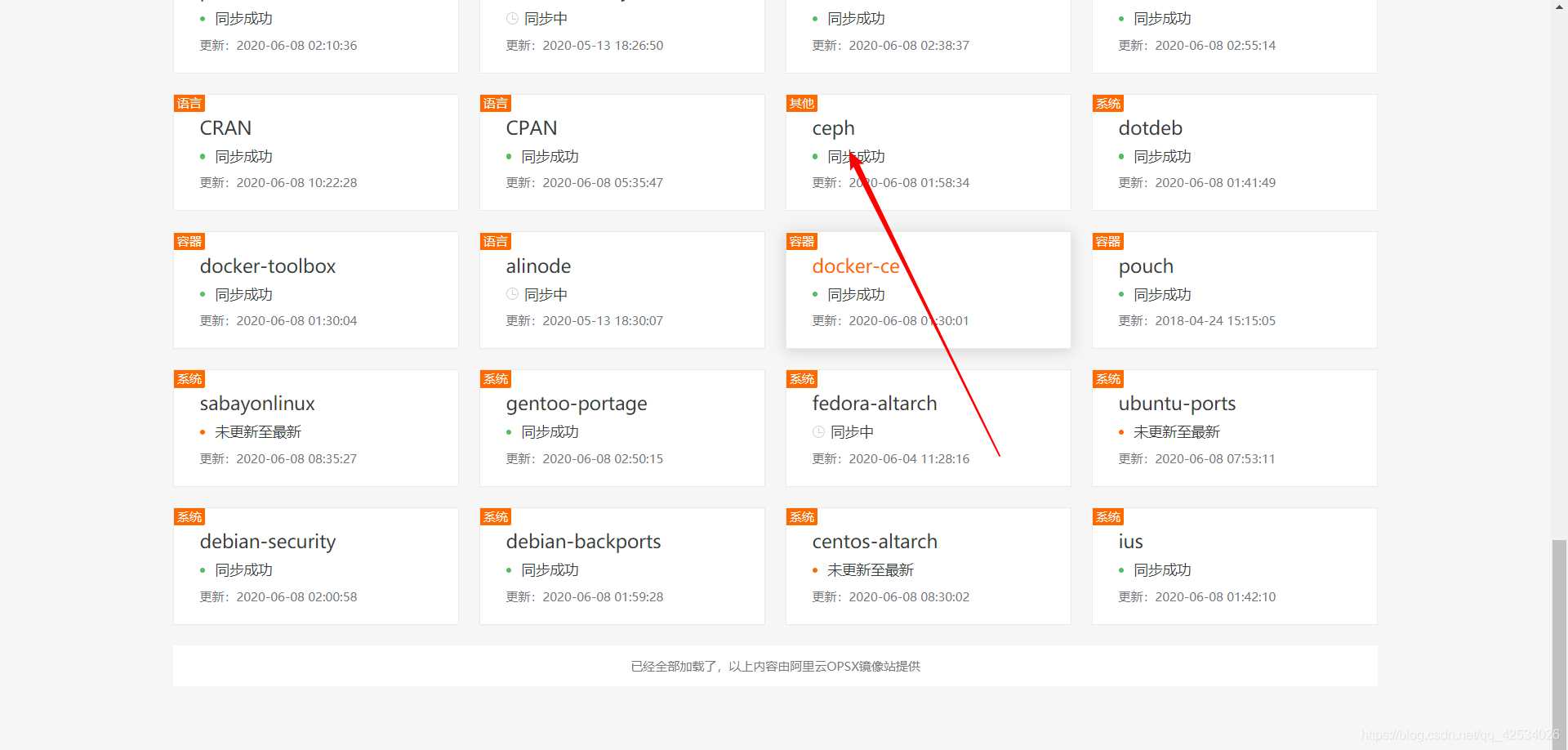
Task: Click the 系统 tag on ubuntu-ports card
Action: [x=1108, y=379]
